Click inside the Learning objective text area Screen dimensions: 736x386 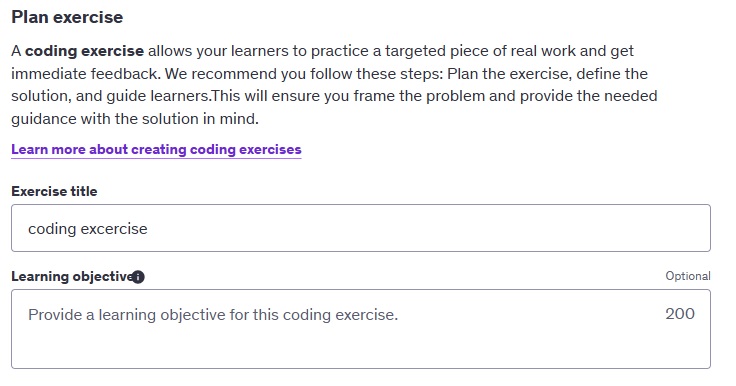tap(361, 329)
